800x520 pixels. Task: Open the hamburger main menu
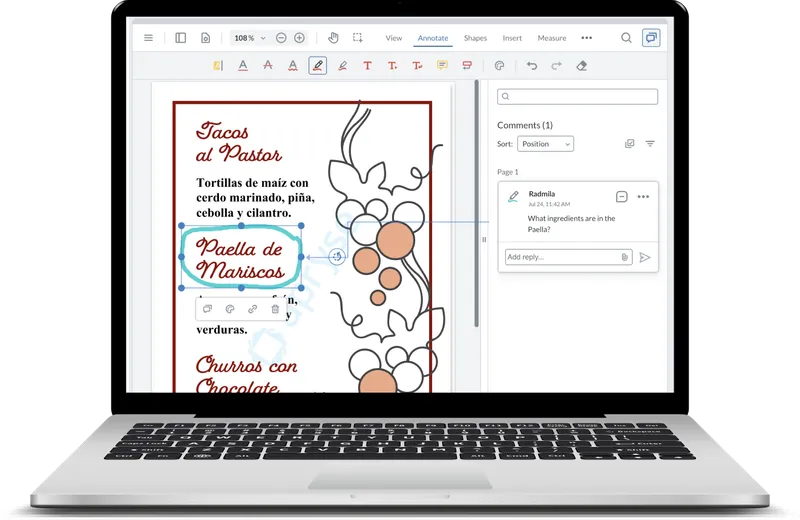pos(148,38)
